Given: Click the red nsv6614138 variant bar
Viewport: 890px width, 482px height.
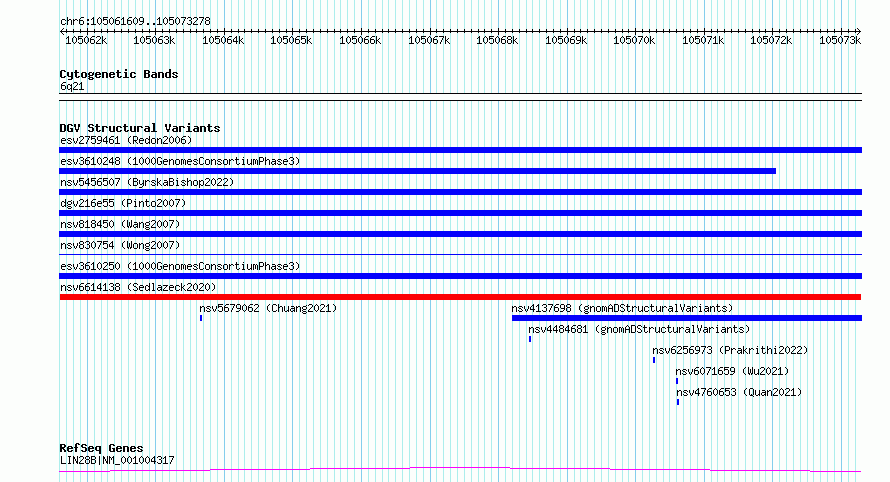Looking at the screenshot, I should pyautogui.click(x=460, y=297).
